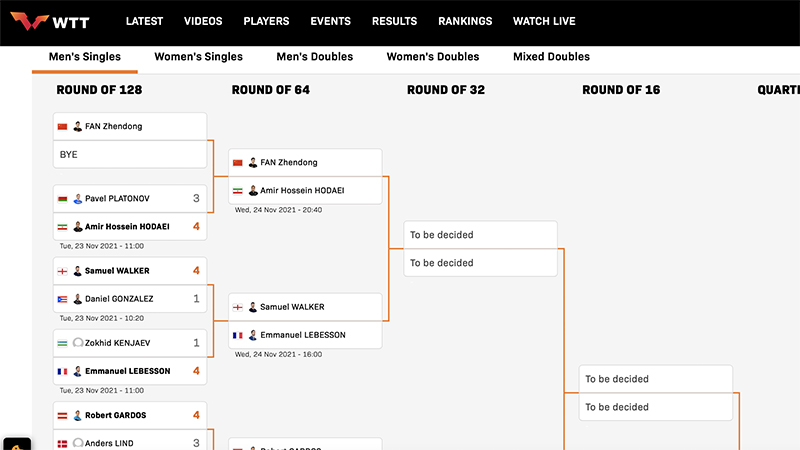The width and height of the screenshot is (800, 450).
Task: Open the Men's Doubles draw
Action: [314, 57]
